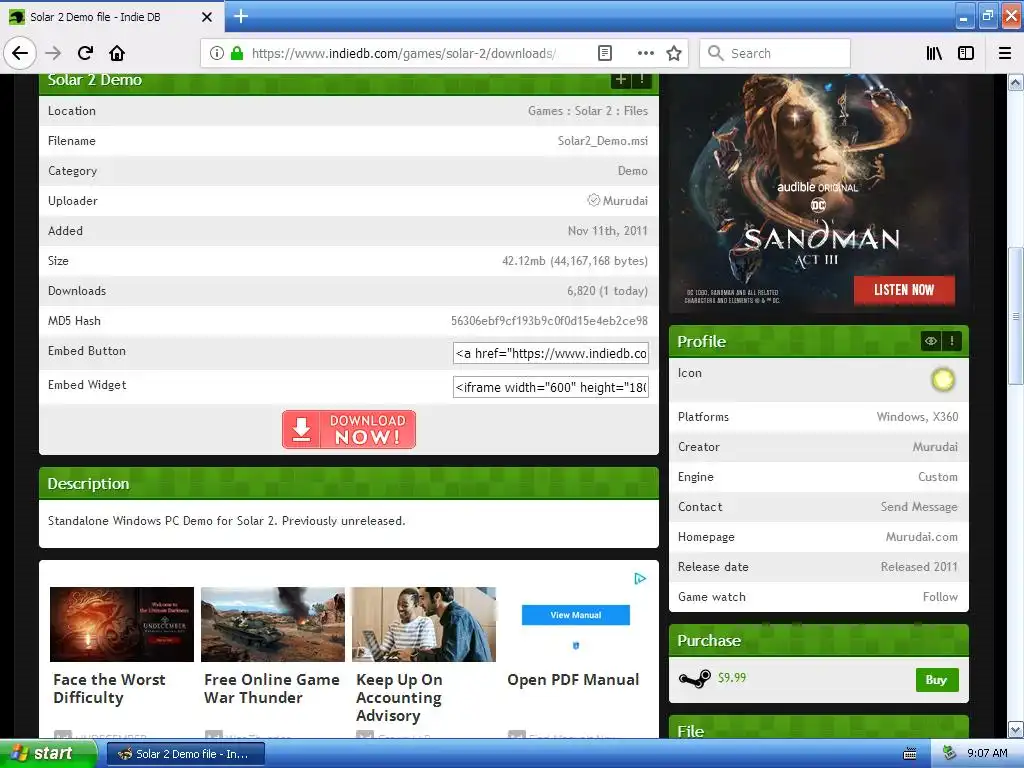Screen dimensions: 1024x768
Task: Click the forward navigation arrow
Action: coord(53,54)
